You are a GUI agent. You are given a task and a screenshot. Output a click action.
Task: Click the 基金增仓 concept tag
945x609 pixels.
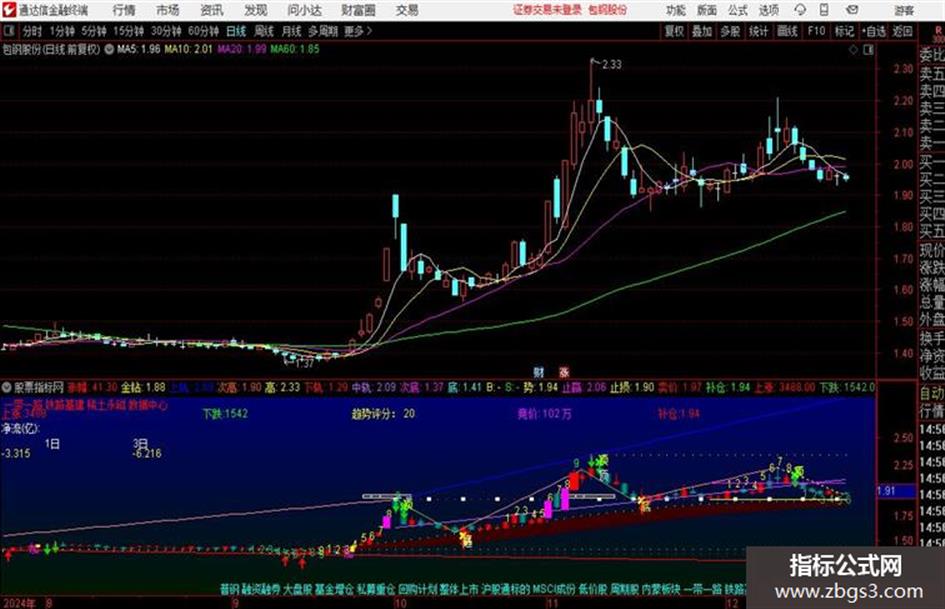pyautogui.click(x=334, y=589)
